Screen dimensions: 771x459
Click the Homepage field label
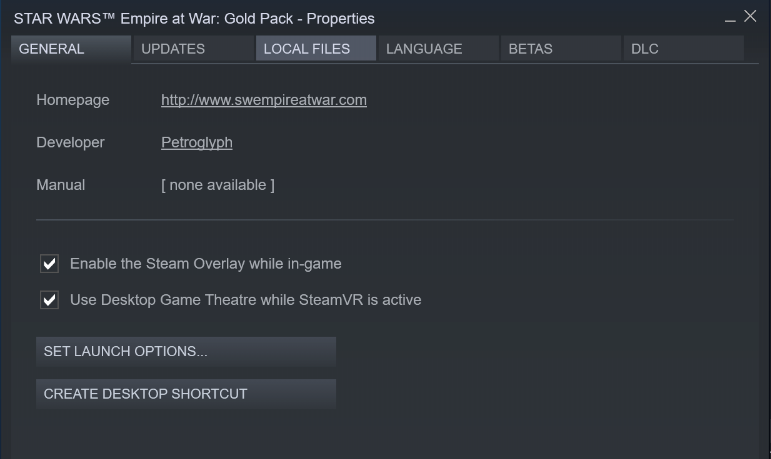pos(73,100)
